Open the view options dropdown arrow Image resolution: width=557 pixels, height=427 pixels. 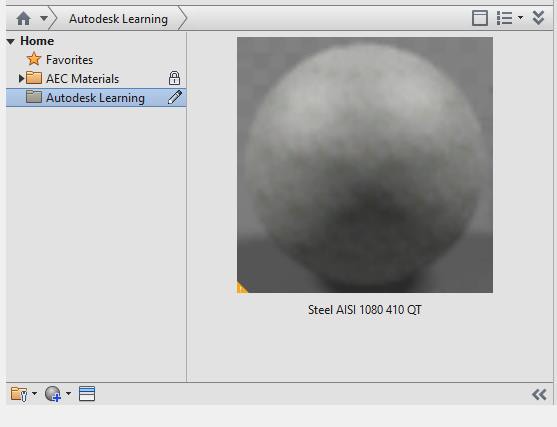point(520,17)
